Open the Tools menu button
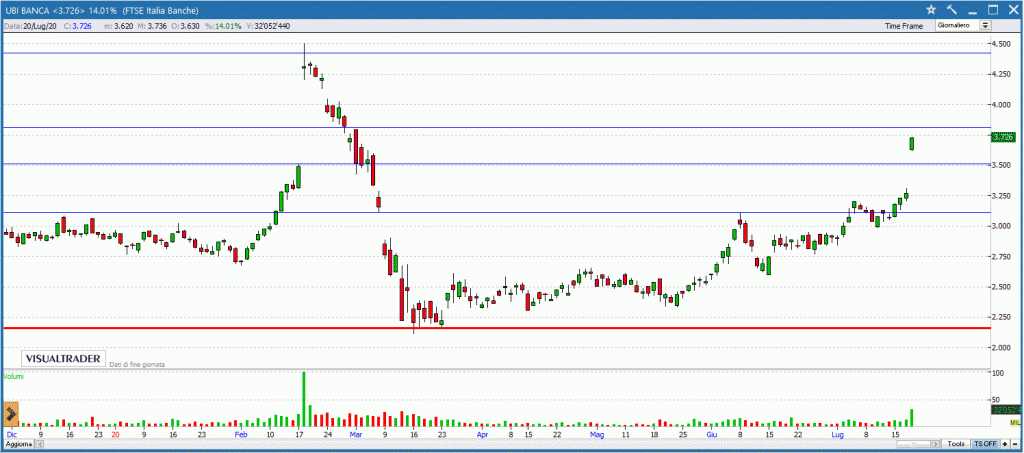The image size is (1024, 453). 957,444
